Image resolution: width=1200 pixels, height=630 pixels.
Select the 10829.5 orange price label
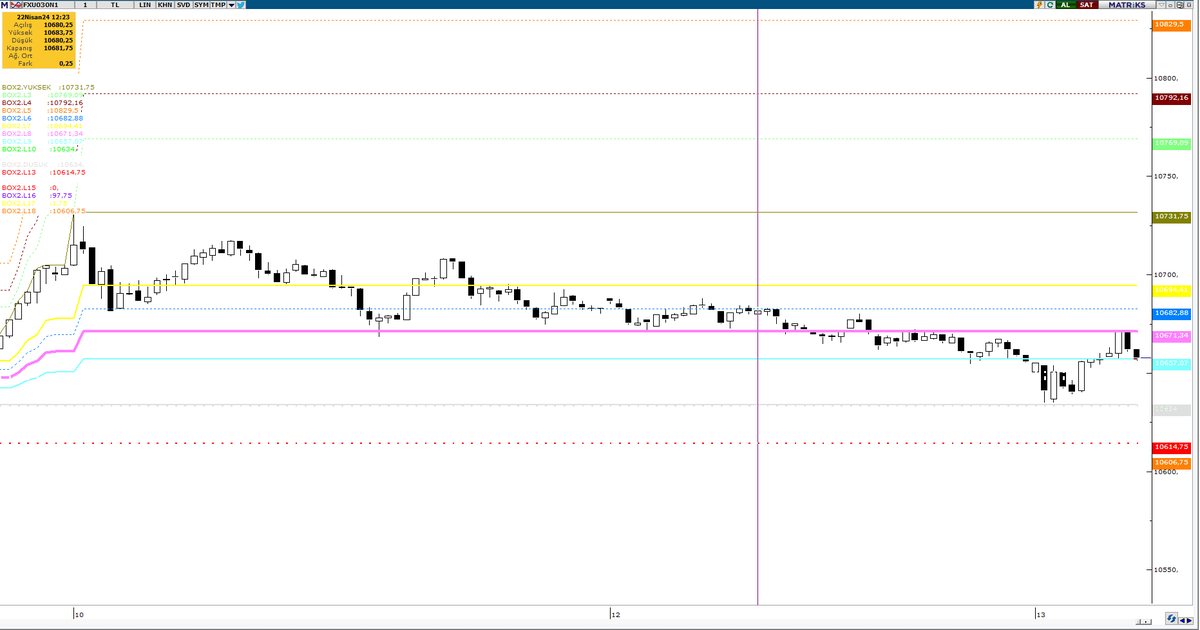tap(1170, 24)
